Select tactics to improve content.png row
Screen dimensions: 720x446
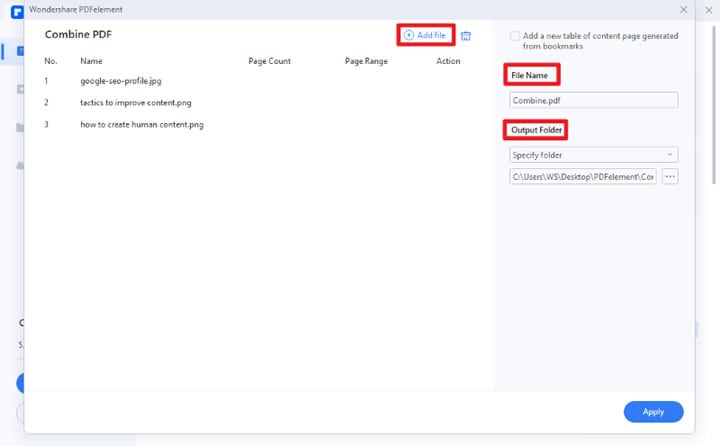pos(257,102)
